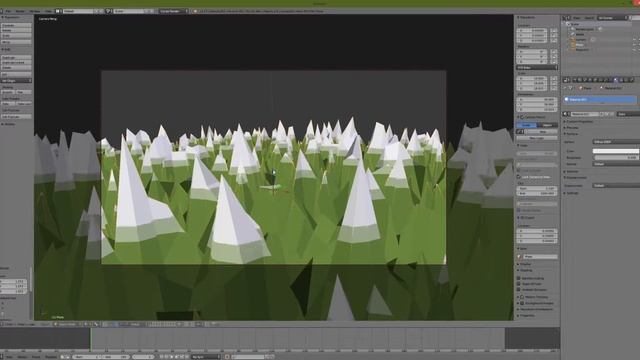Click the Translate button
The image size is (640, 360).
16,25
